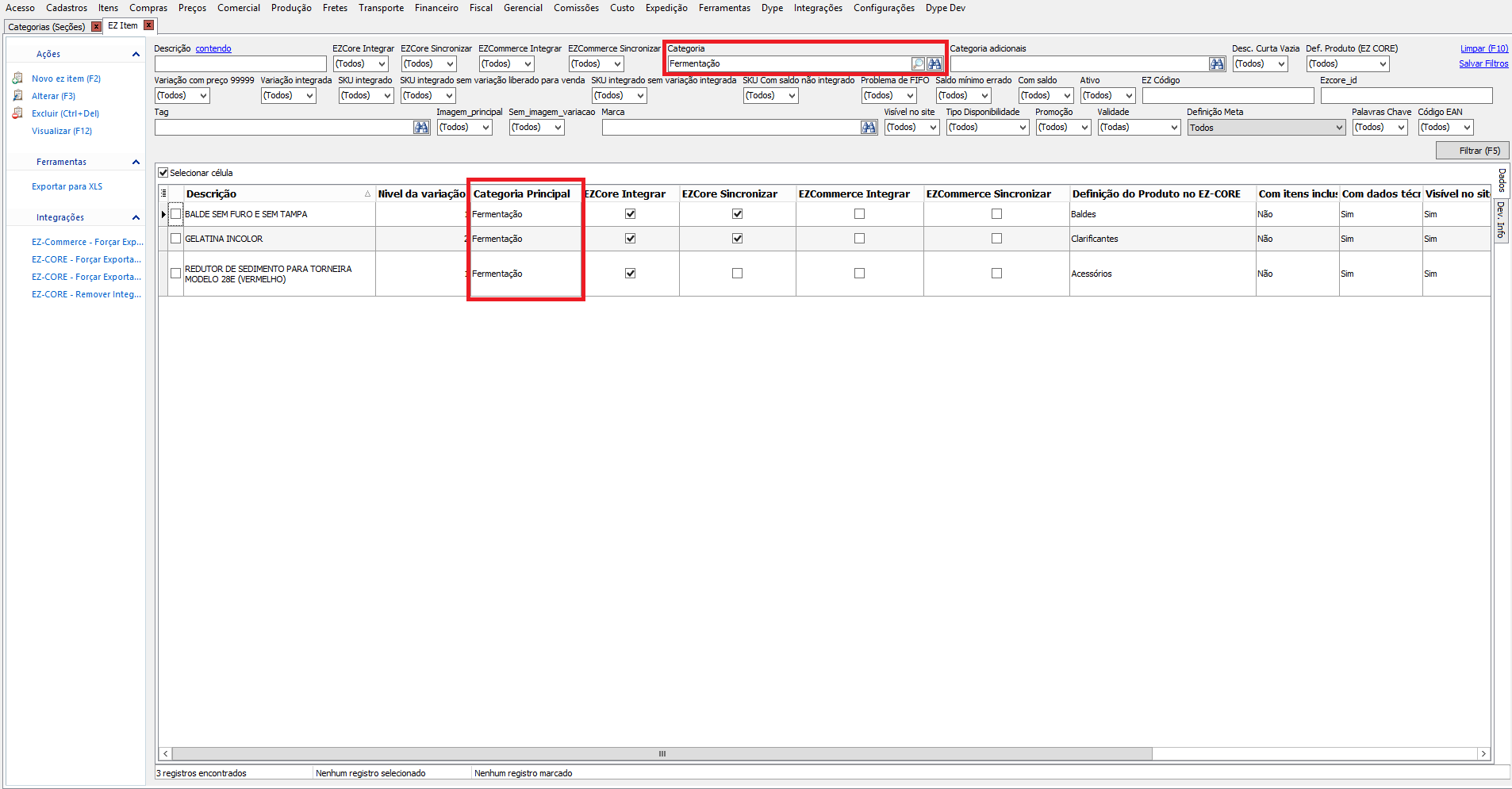Click the binoculars icon in Tag field
The height and width of the screenshot is (789, 1512).
pos(421,127)
